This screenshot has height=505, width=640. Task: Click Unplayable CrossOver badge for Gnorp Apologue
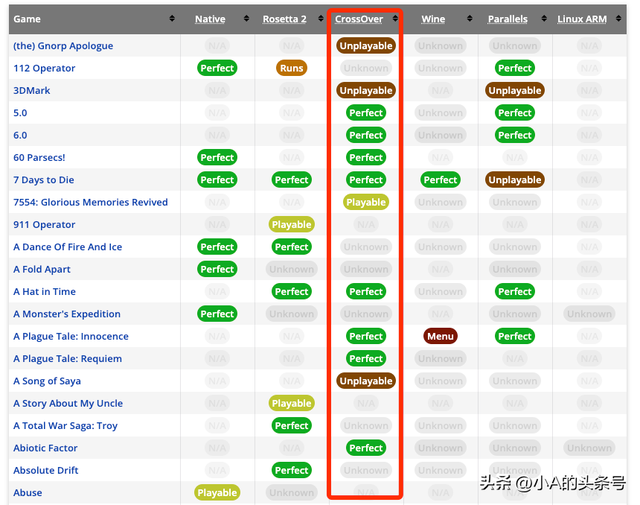tap(366, 46)
